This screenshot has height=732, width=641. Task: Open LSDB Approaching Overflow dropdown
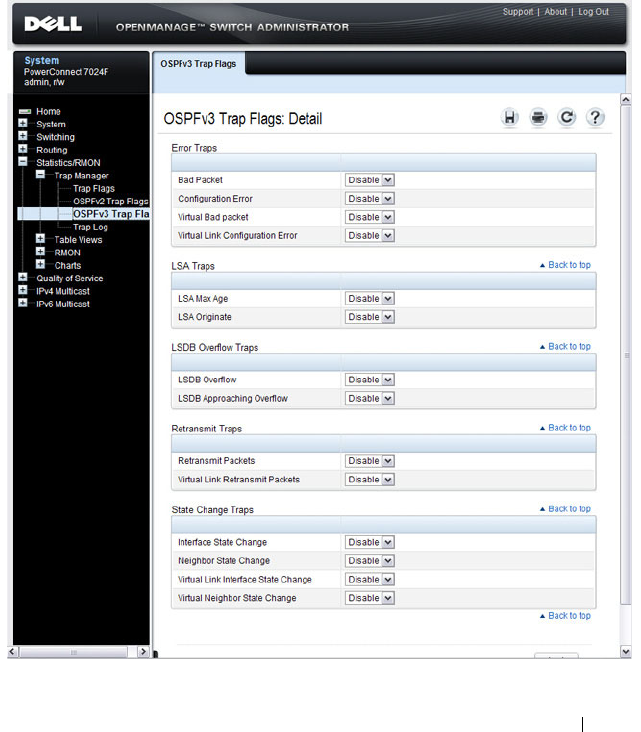(x=370, y=398)
